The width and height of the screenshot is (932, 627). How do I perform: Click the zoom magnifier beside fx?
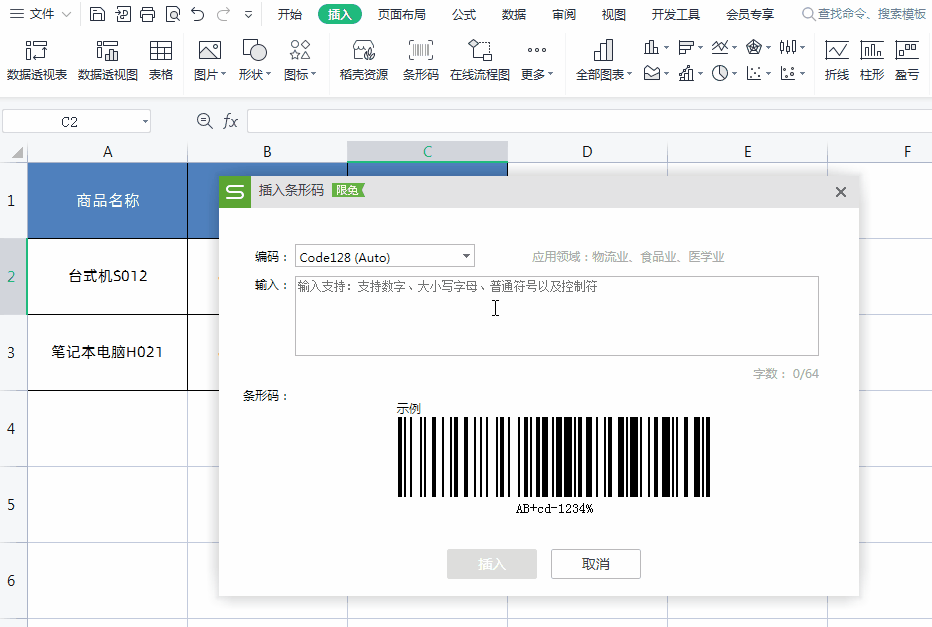point(204,121)
